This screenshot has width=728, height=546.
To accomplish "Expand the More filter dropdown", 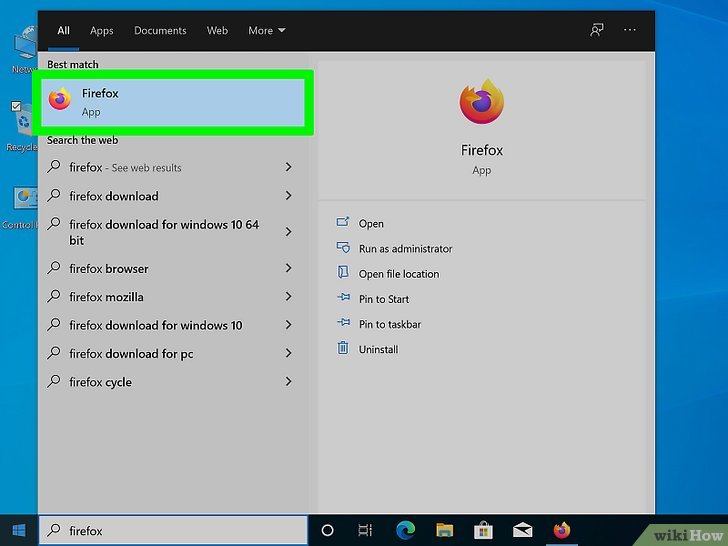I will 267,31.
